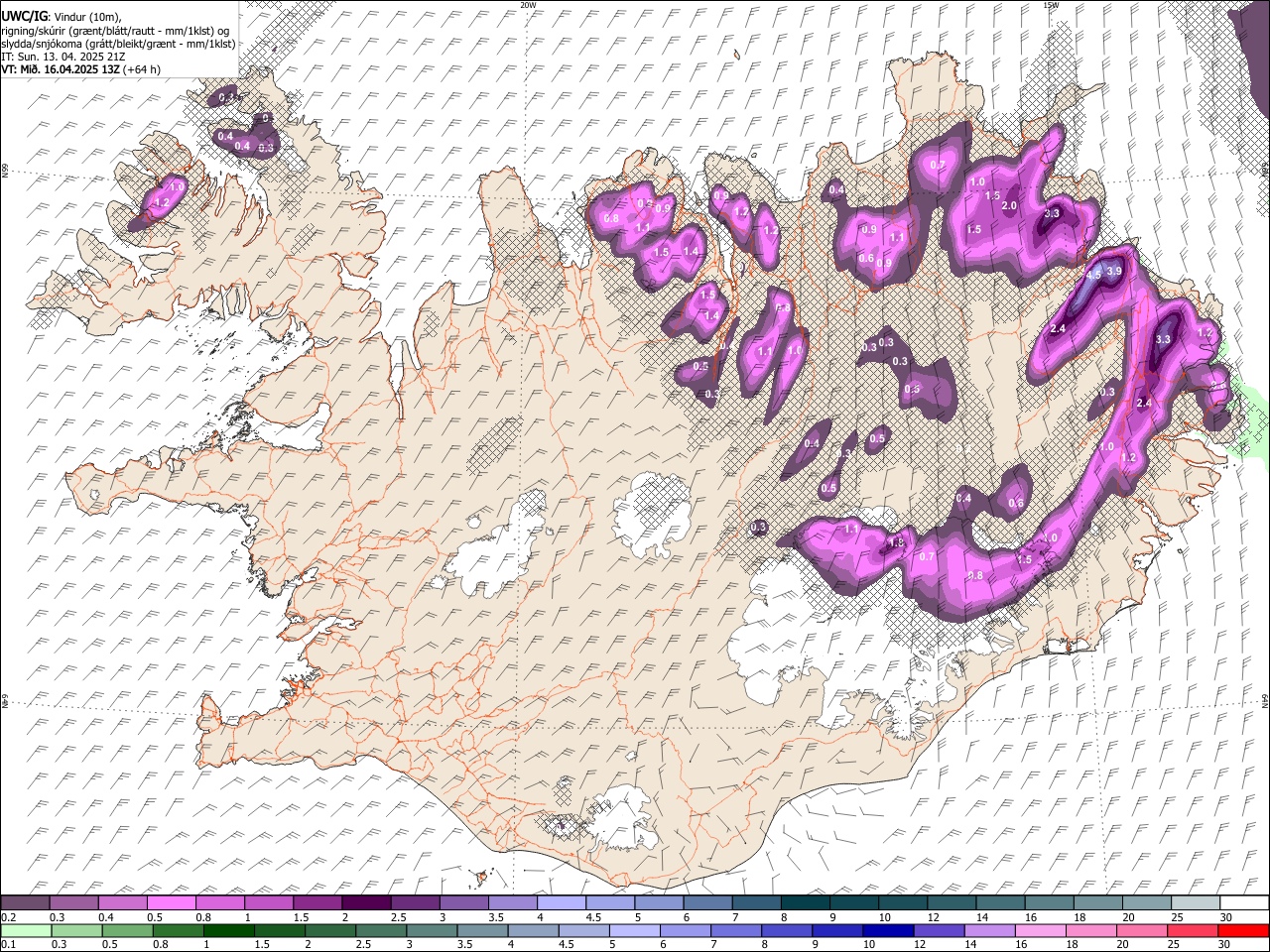1270x952 pixels.
Task: Click the 'slydda/snjókoma' description line in the header
Action: (x=118, y=44)
